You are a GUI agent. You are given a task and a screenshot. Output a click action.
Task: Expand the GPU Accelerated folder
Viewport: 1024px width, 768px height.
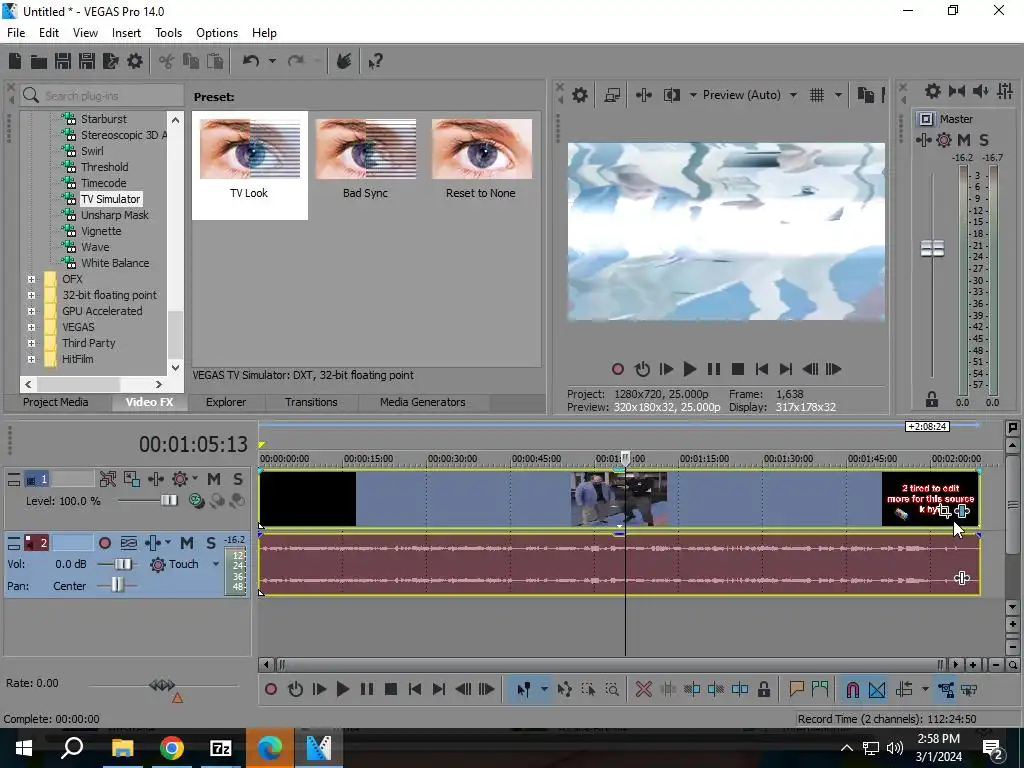31,312
